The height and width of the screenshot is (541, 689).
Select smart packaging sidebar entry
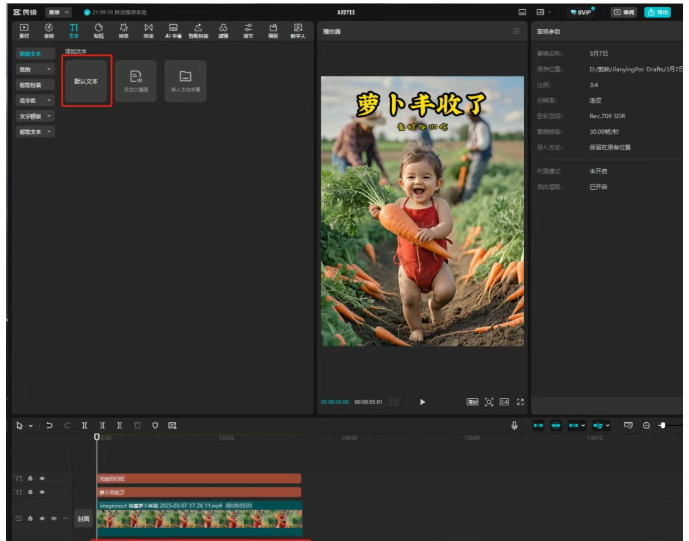pos(35,85)
